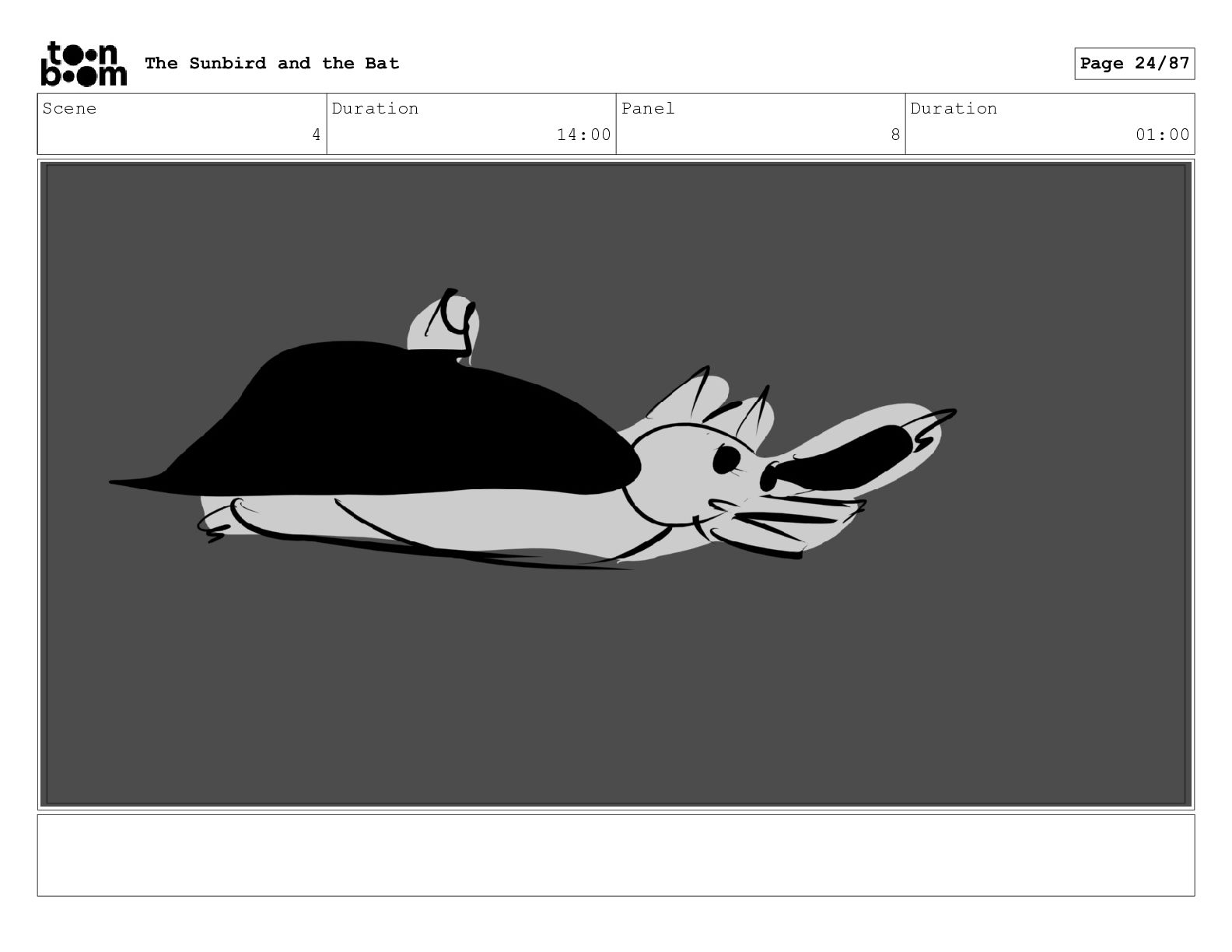Click the storyboard panel drawing of the bat
Screen dimensions: 1232x952
pos(616,485)
